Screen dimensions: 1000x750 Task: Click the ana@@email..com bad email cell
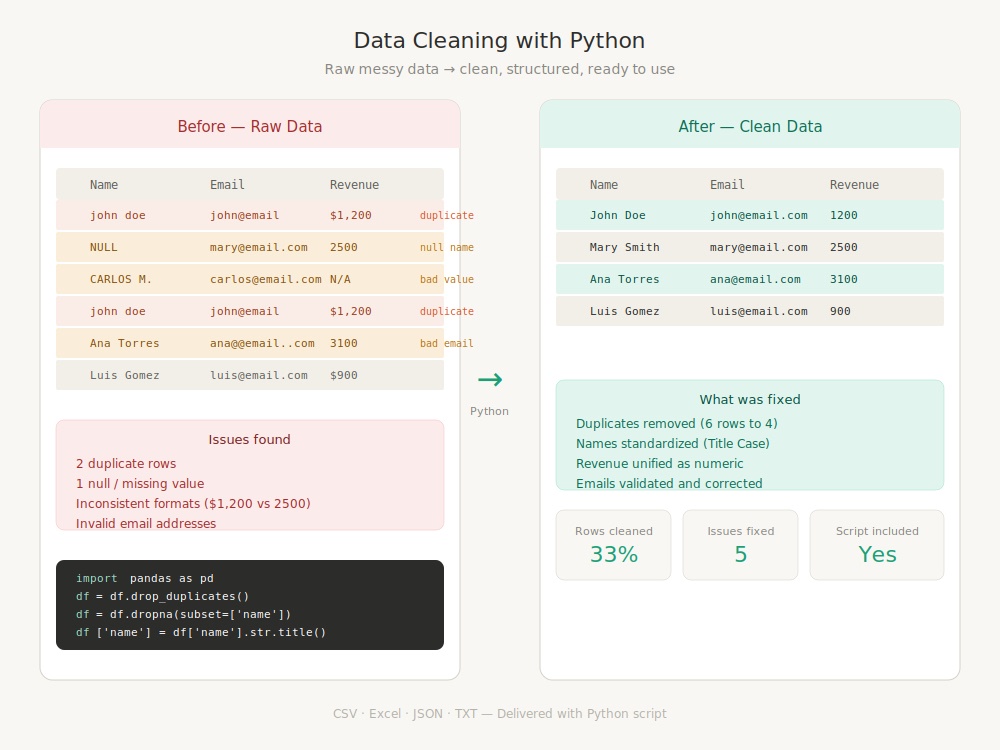[262, 343]
